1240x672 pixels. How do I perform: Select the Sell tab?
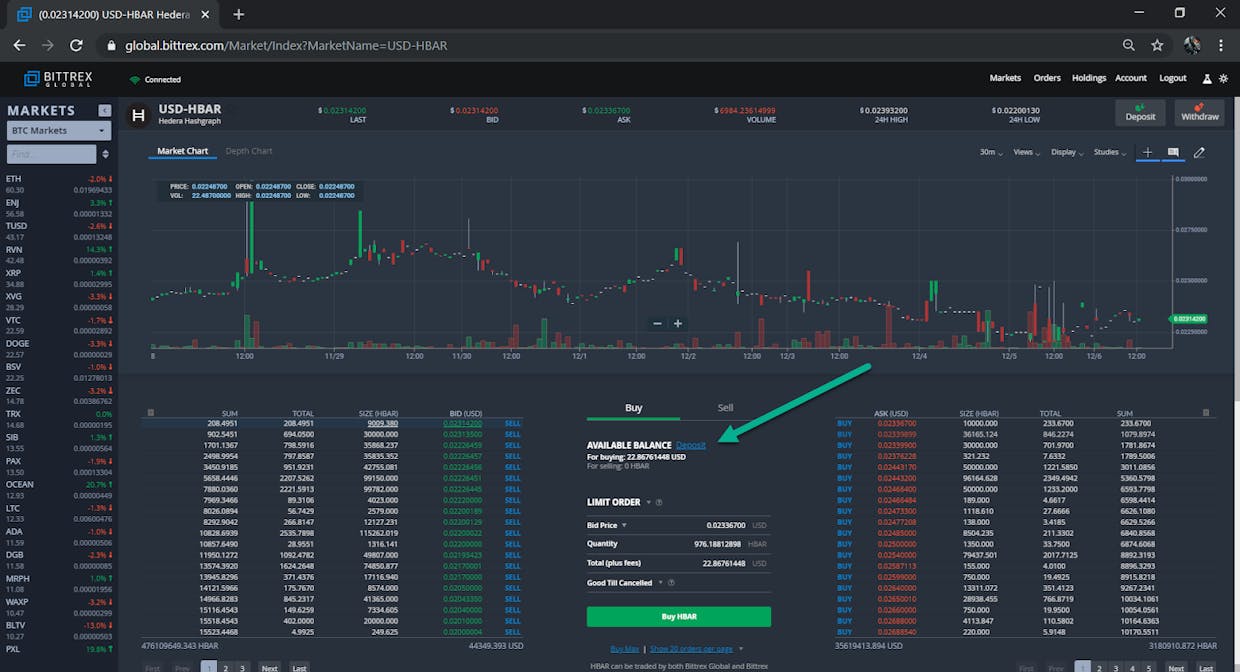725,408
